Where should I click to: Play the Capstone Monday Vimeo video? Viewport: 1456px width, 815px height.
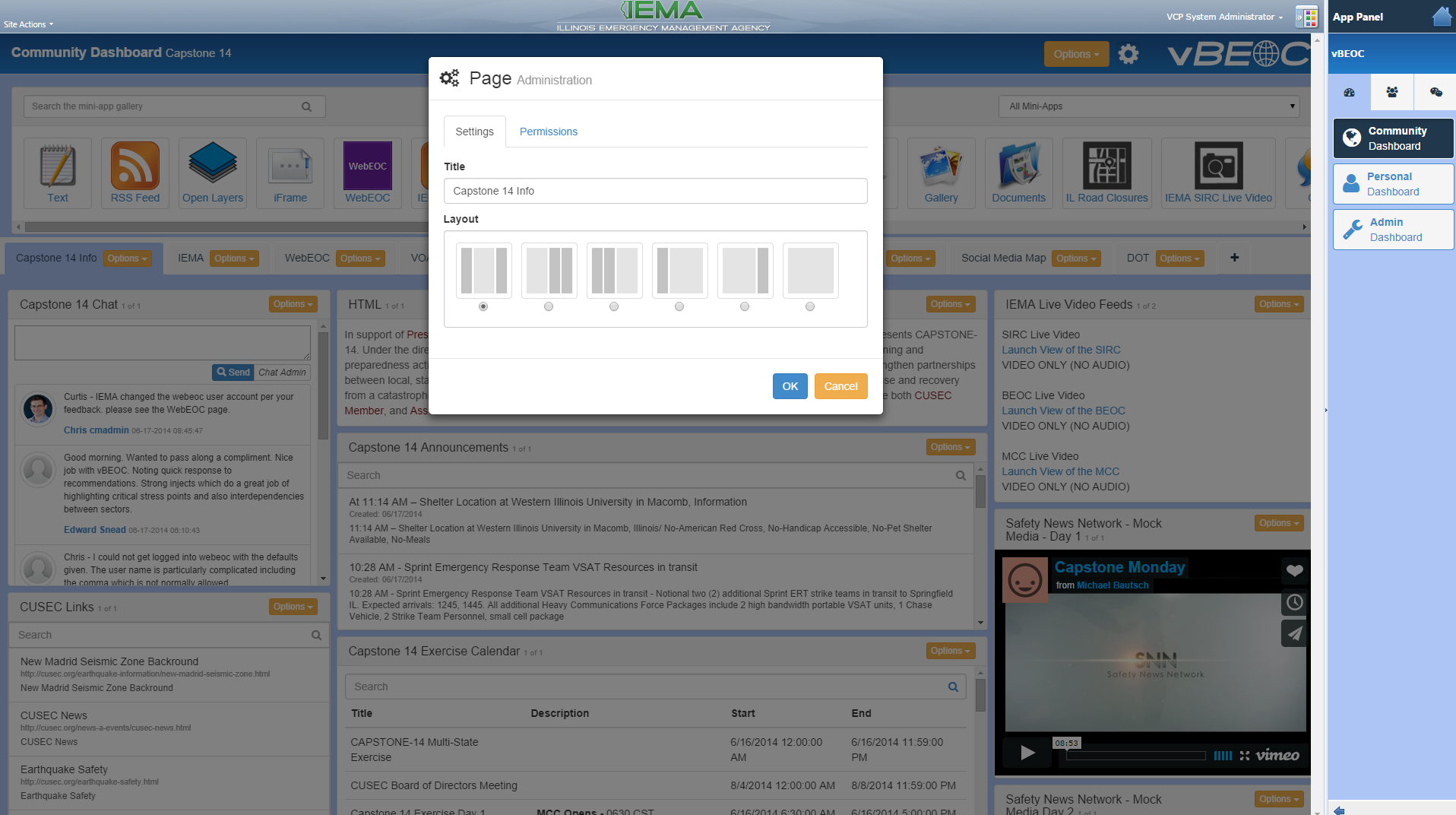[1027, 753]
